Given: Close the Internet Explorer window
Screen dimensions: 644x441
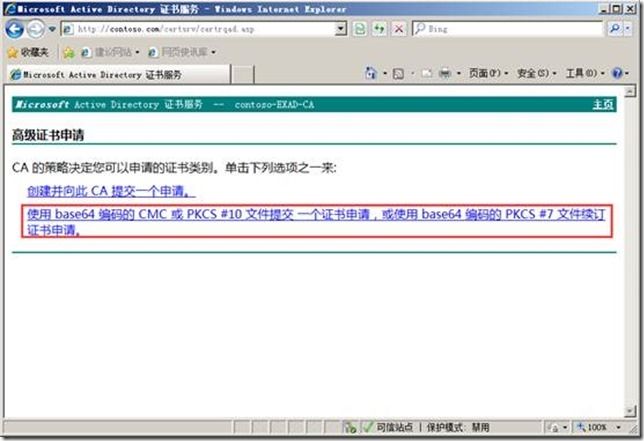Looking at the screenshot, I should coord(630,9).
